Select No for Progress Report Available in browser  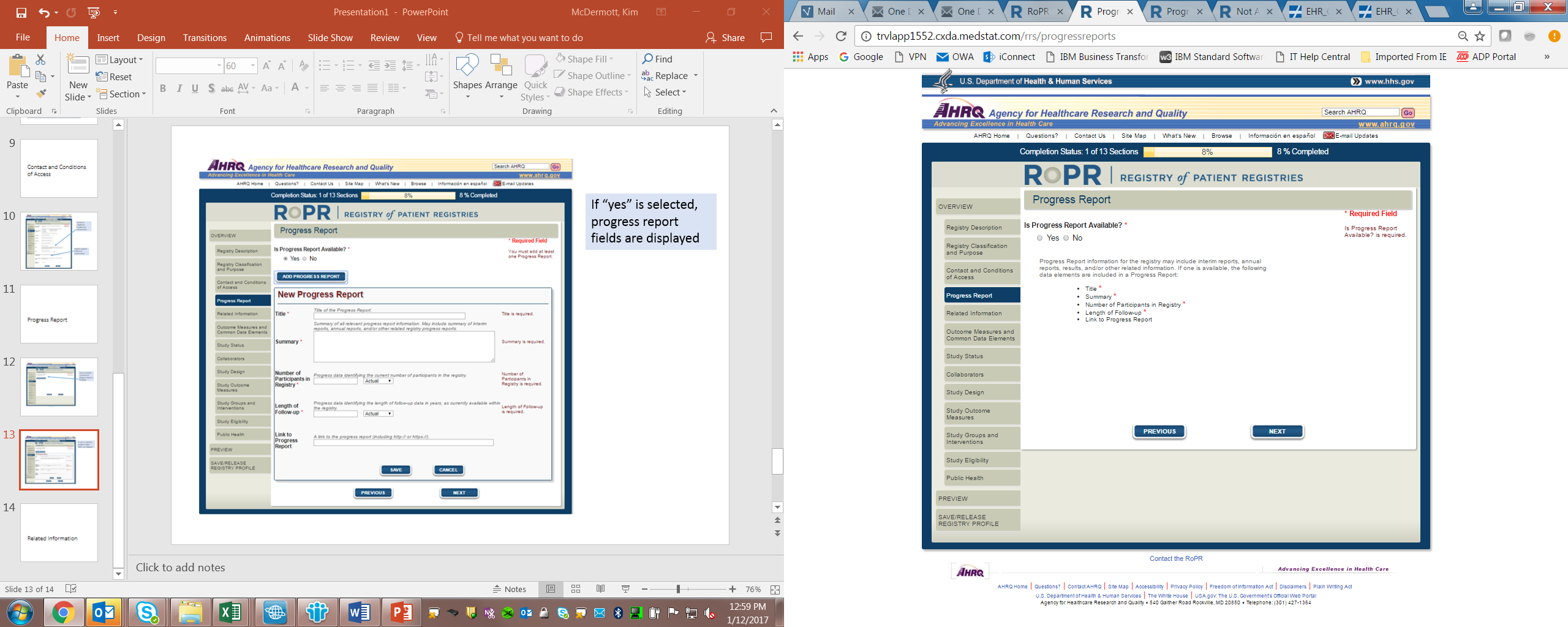(x=1066, y=238)
